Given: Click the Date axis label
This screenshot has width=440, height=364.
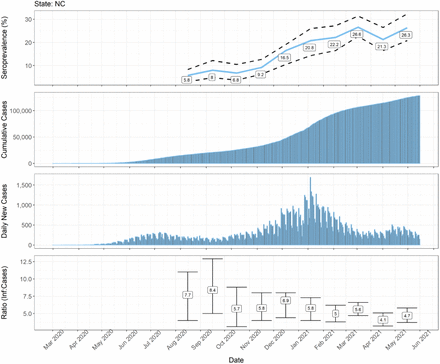Looking at the screenshot, I should pos(236,360).
